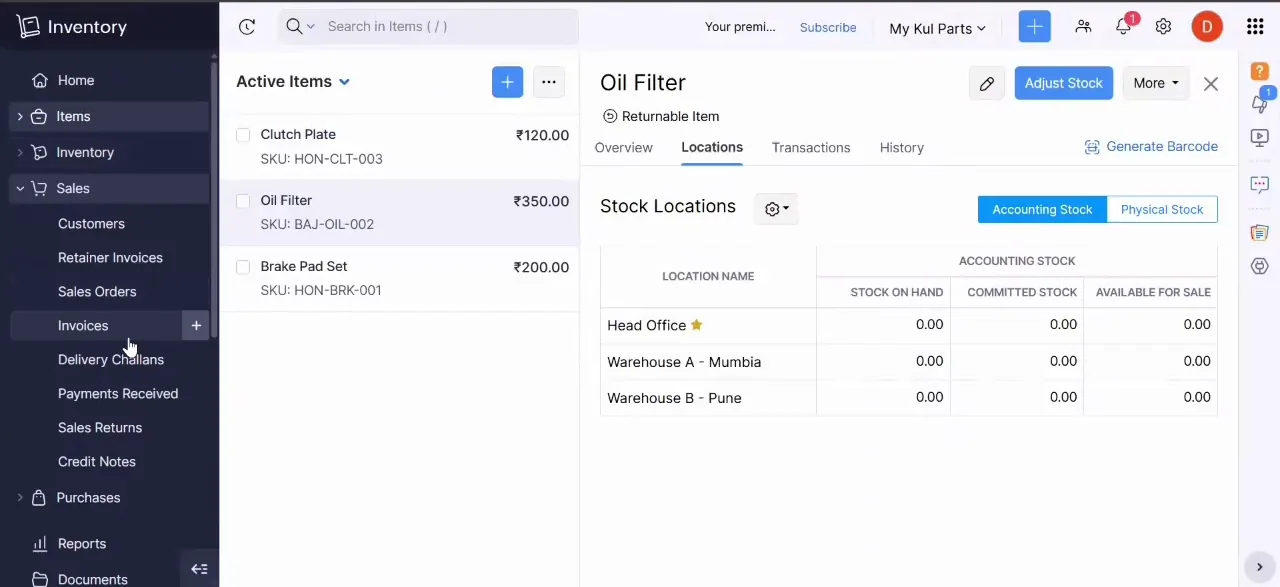
Task: Open the help question mark icon
Action: [x=1260, y=71]
